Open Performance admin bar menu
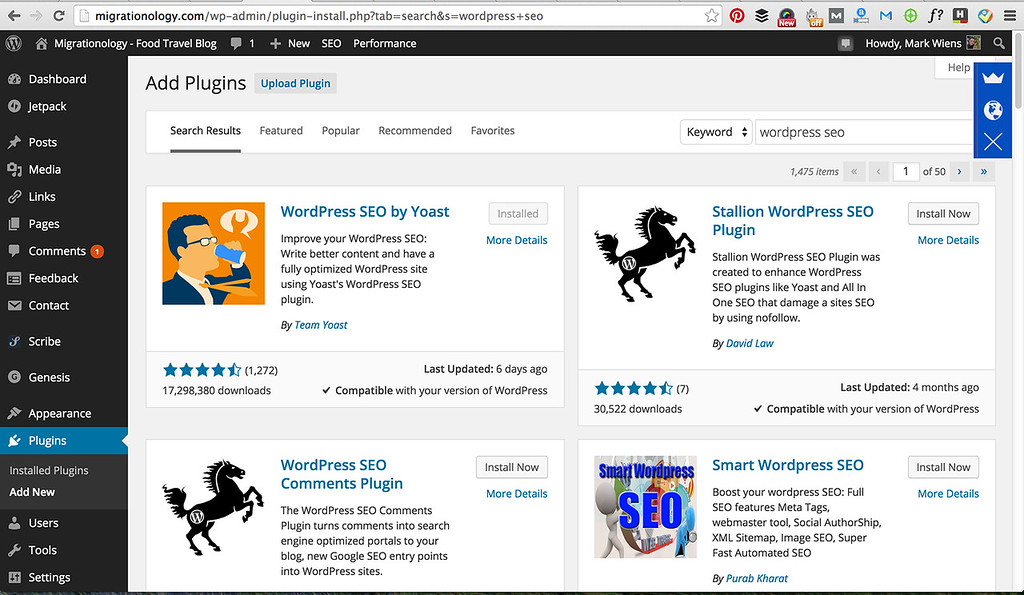The height and width of the screenshot is (595, 1024). 385,43
